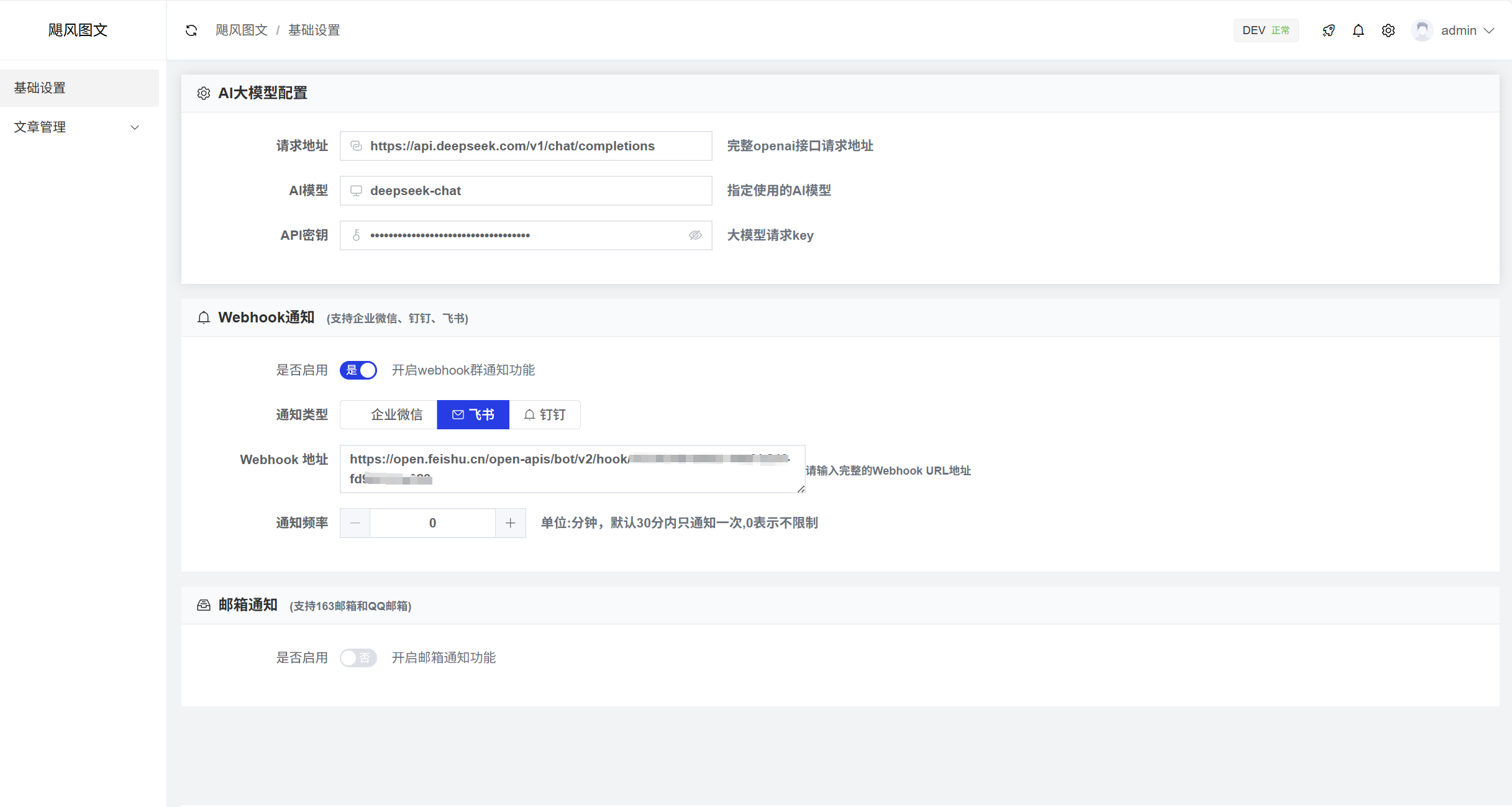This screenshot has width=1512, height=807.
Task: Enable the 邮箱通知 switch
Action: (358, 658)
